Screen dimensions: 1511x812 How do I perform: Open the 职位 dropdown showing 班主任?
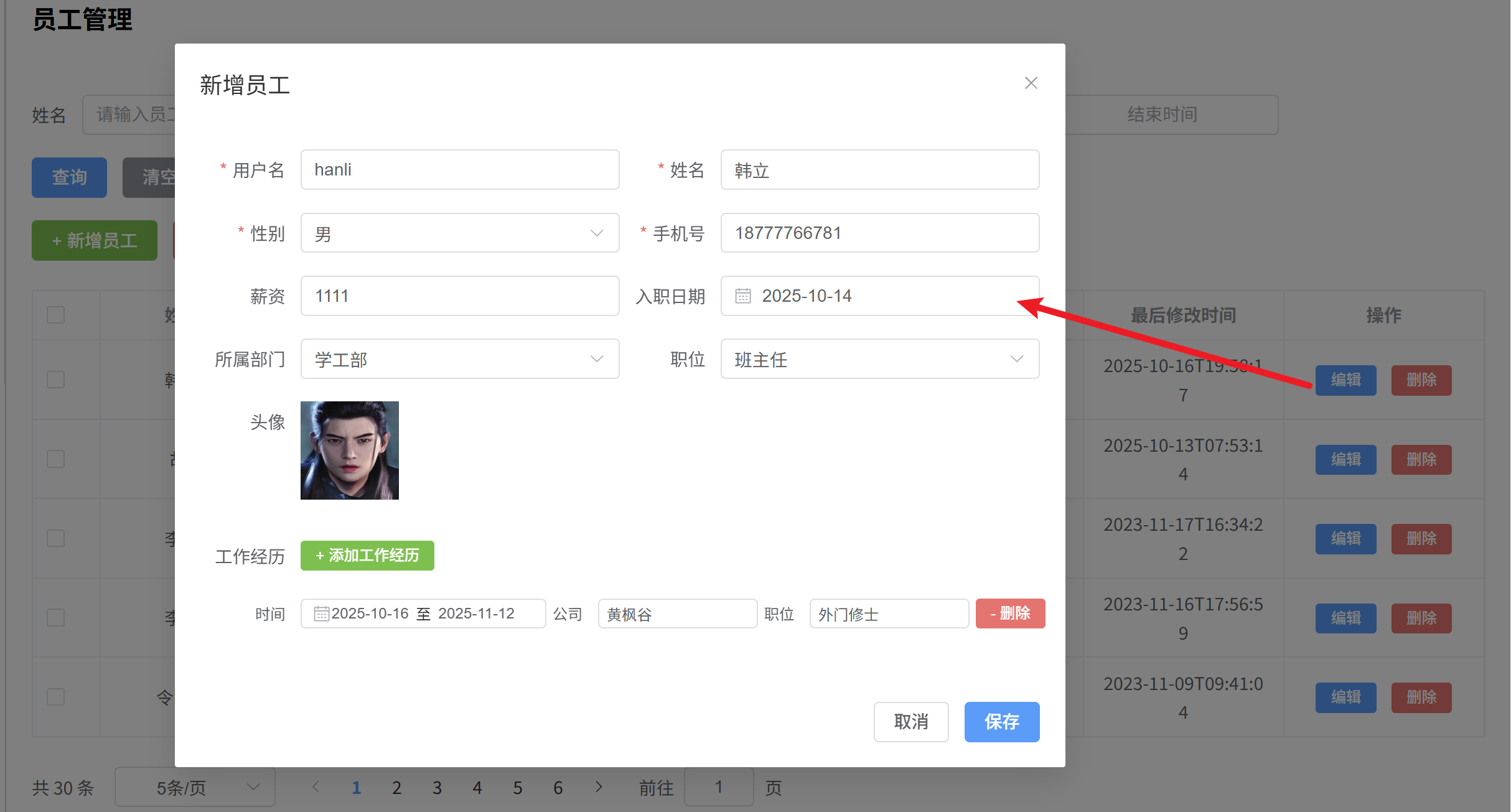[879, 359]
